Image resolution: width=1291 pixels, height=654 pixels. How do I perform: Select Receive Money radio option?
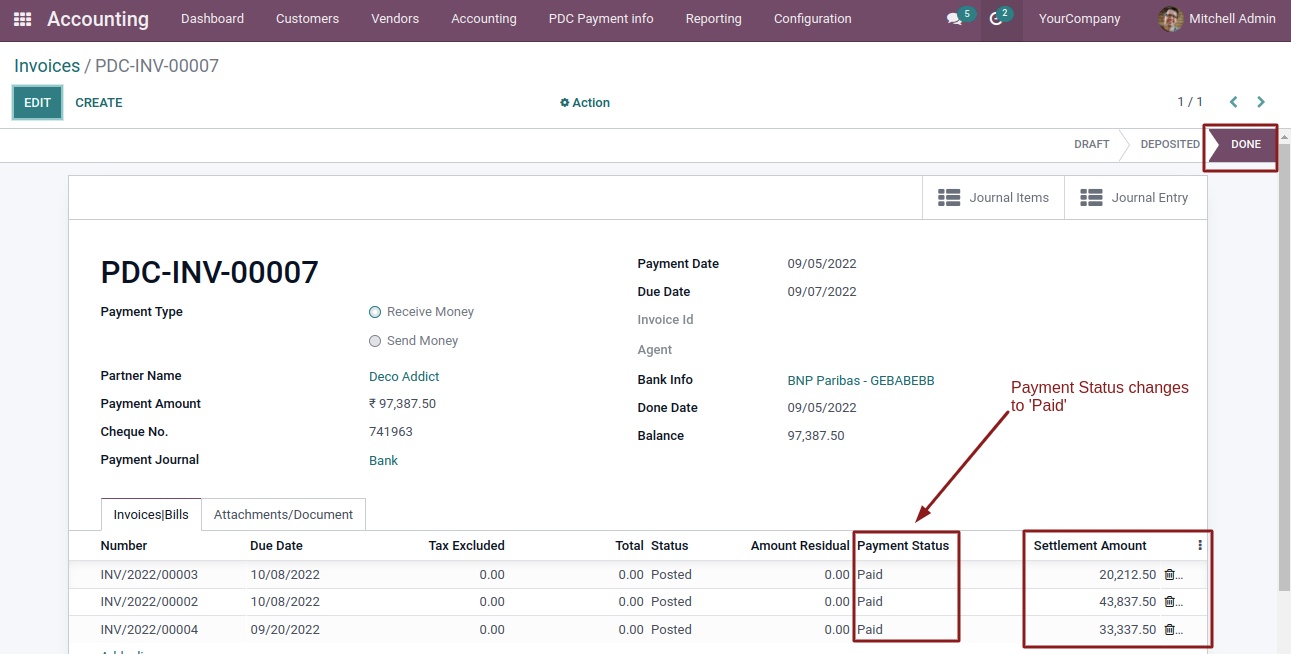click(x=375, y=312)
